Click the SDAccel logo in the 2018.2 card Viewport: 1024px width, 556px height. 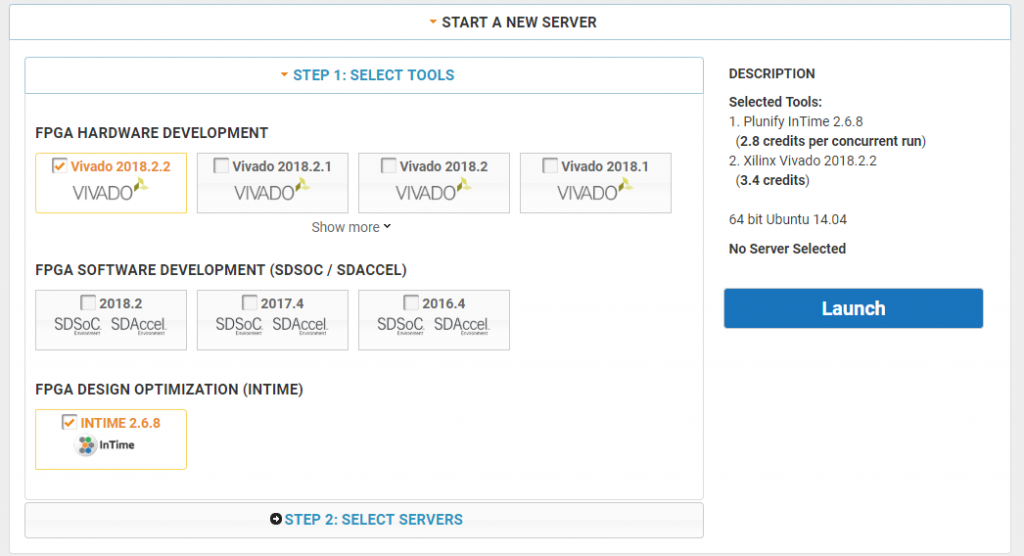click(x=138, y=325)
